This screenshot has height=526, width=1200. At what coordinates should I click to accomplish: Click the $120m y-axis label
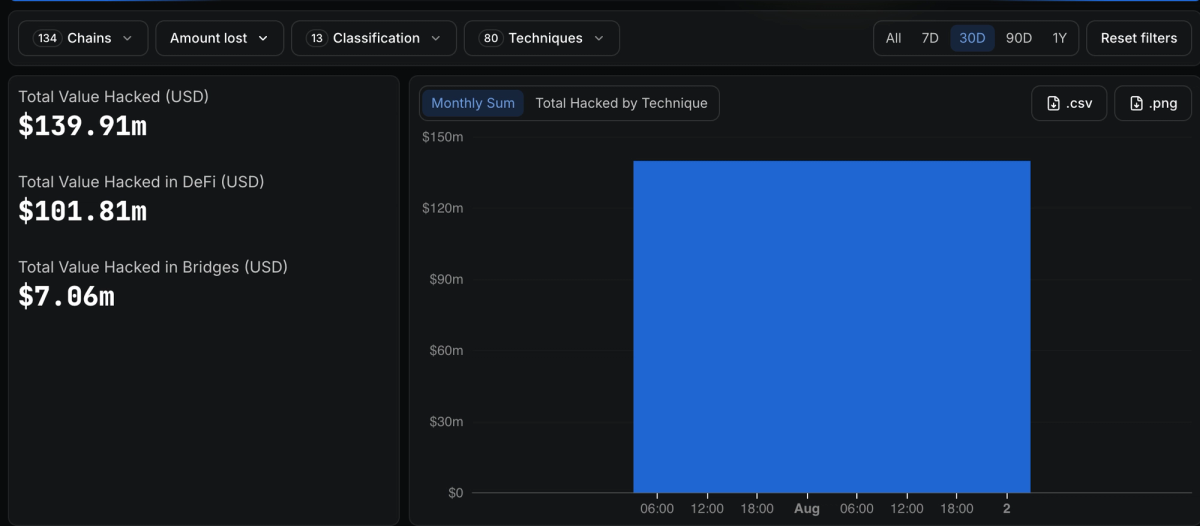442,208
